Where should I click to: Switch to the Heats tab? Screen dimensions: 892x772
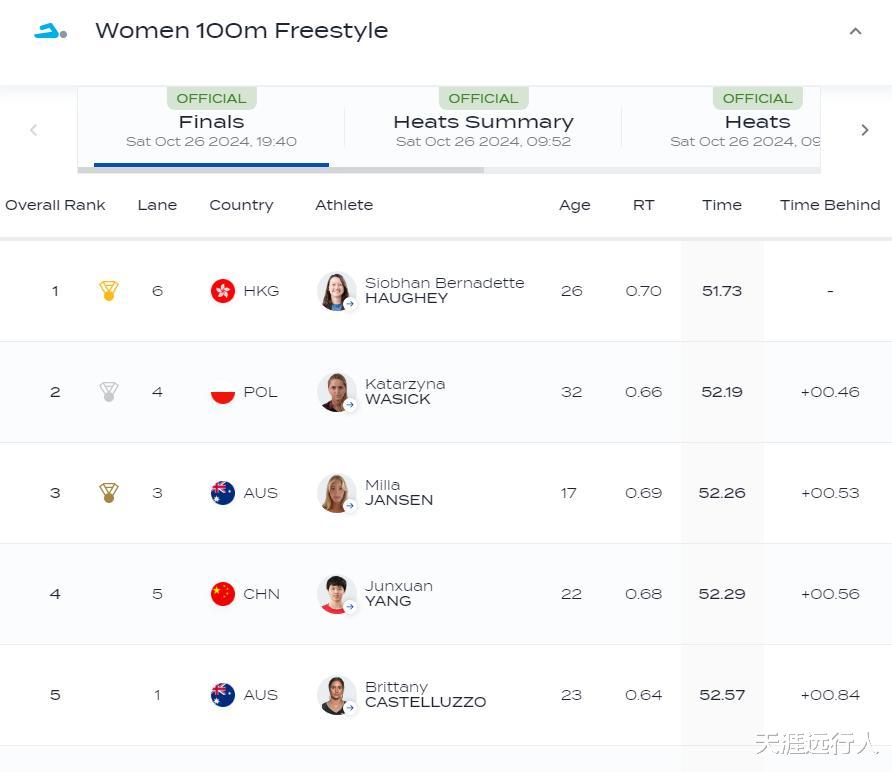tap(756, 123)
